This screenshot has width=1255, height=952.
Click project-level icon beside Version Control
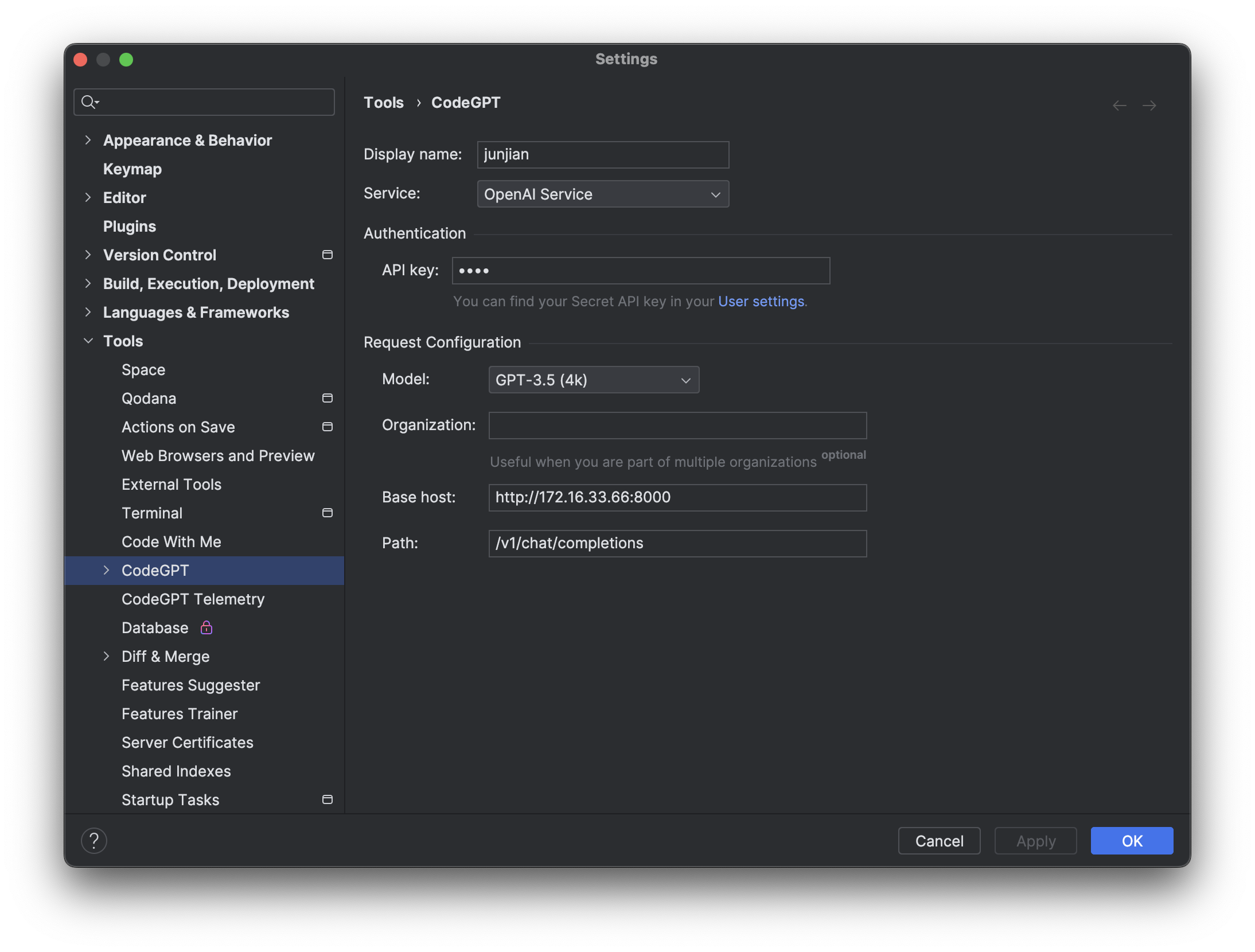pos(328,255)
